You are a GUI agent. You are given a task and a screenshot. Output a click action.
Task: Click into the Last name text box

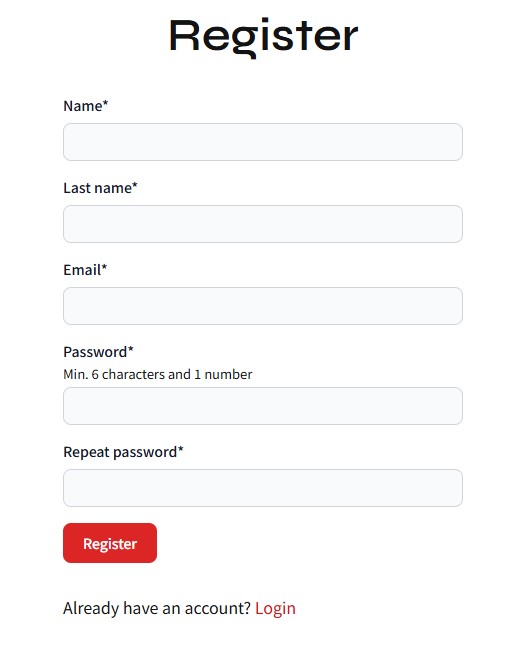coord(263,224)
